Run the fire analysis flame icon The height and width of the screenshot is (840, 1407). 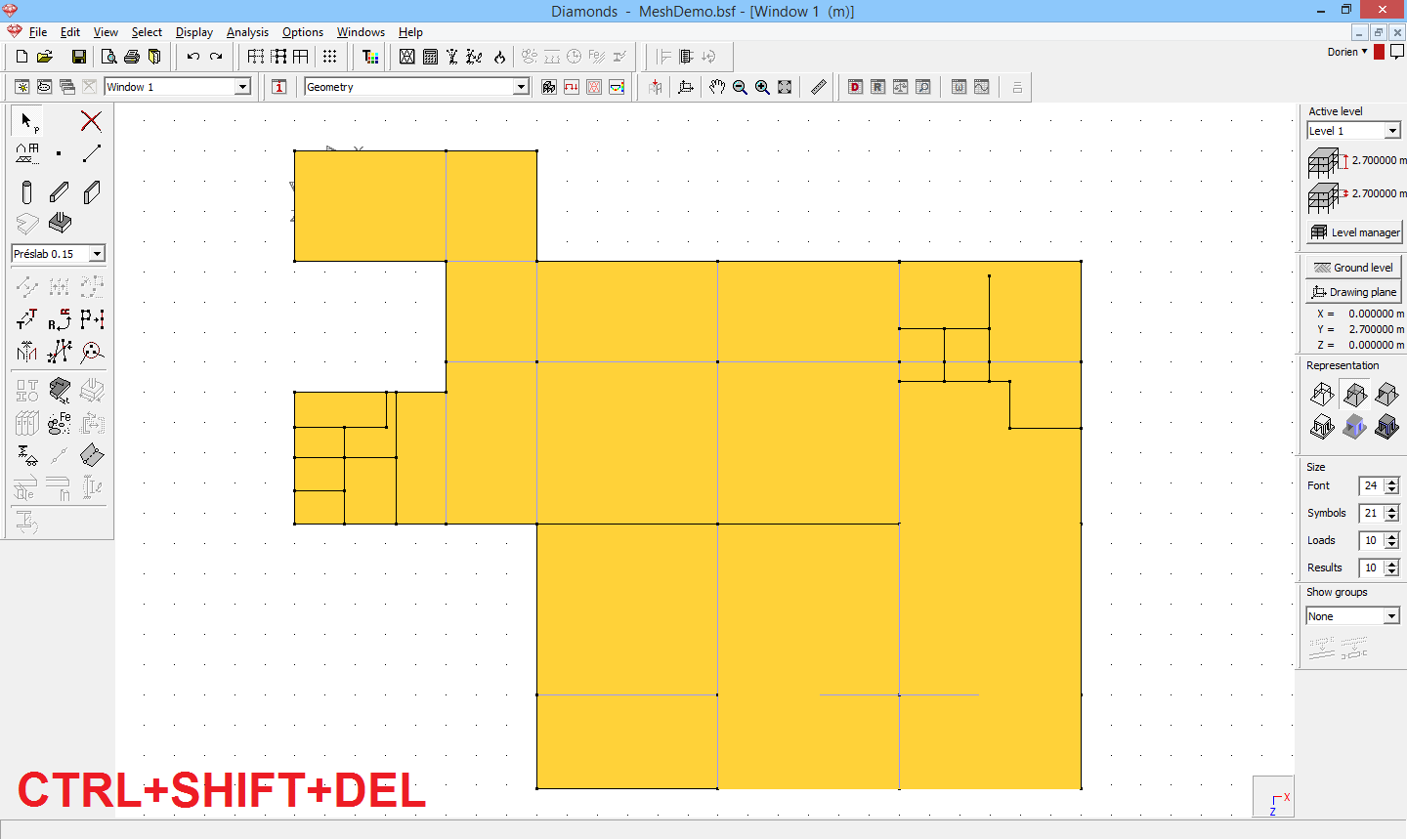point(499,57)
